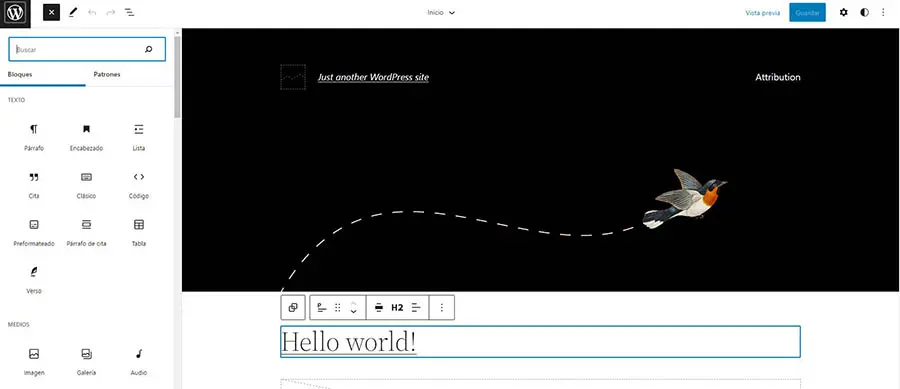Click the block drag handle dots
This screenshot has height=389, width=900.
(338, 308)
